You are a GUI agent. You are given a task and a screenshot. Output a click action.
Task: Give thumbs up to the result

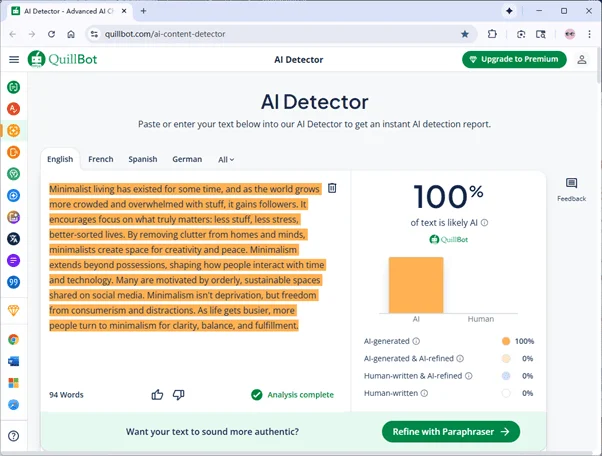(x=157, y=395)
